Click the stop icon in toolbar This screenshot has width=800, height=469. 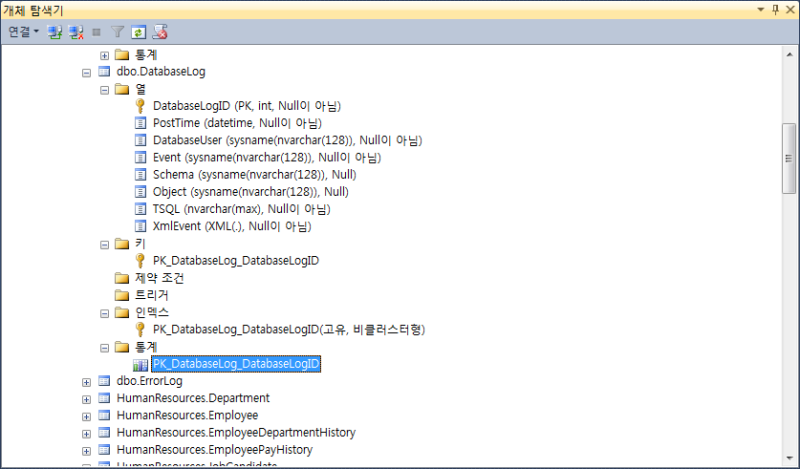[x=96, y=32]
